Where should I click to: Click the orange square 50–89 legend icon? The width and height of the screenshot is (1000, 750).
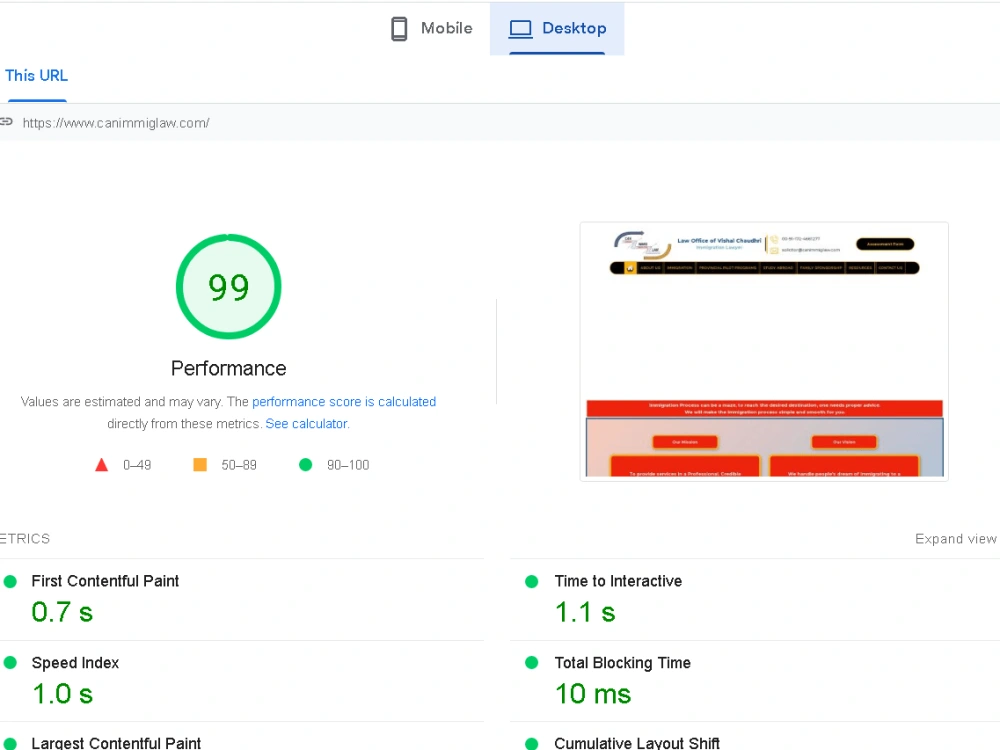pos(200,465)
